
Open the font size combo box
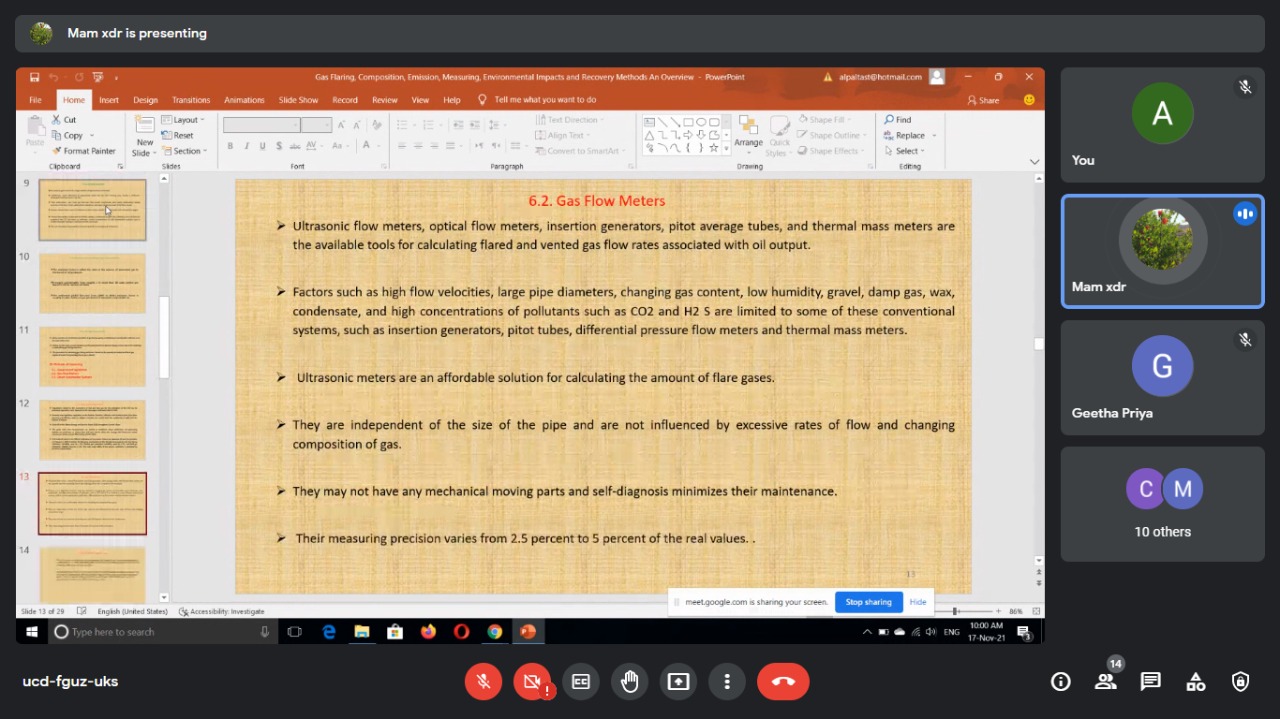pos(316,125)
